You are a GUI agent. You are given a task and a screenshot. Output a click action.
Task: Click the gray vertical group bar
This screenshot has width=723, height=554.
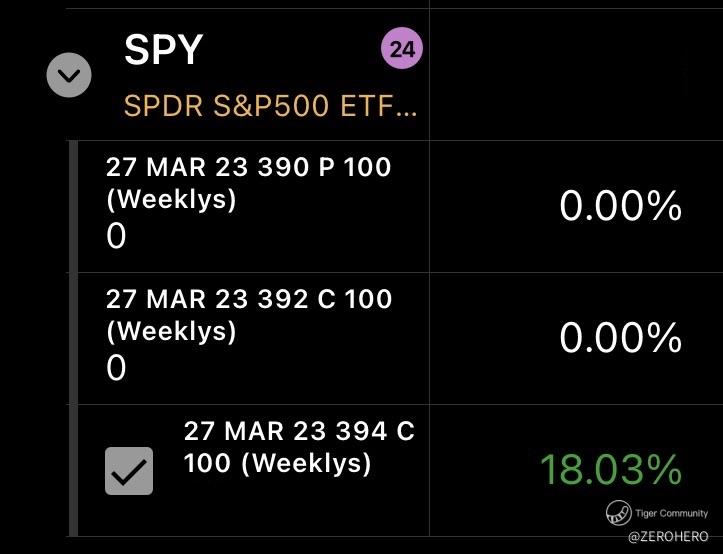click(72, 338)
